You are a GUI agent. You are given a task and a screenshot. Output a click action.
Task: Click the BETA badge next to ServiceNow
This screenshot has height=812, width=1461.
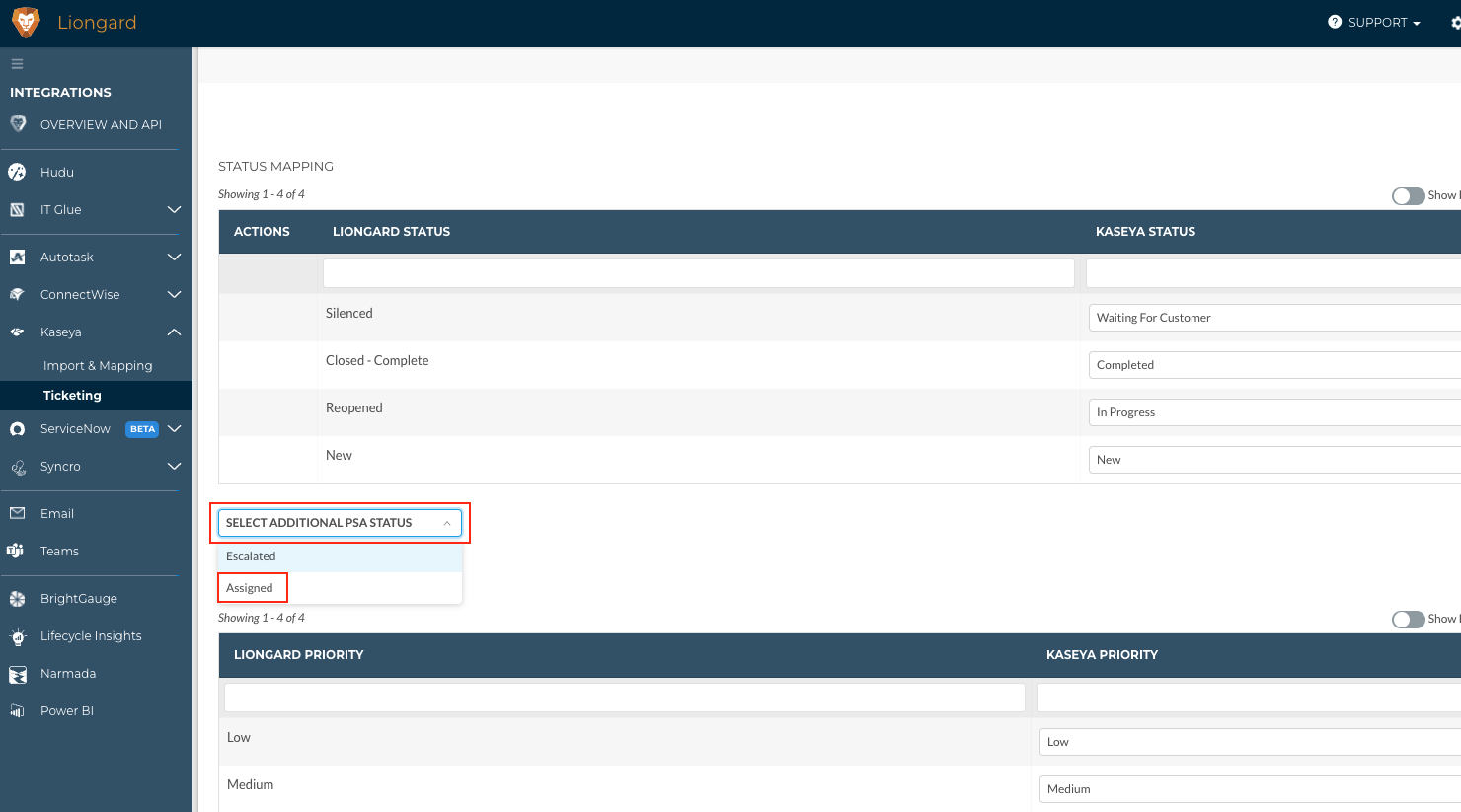[142, 429]
